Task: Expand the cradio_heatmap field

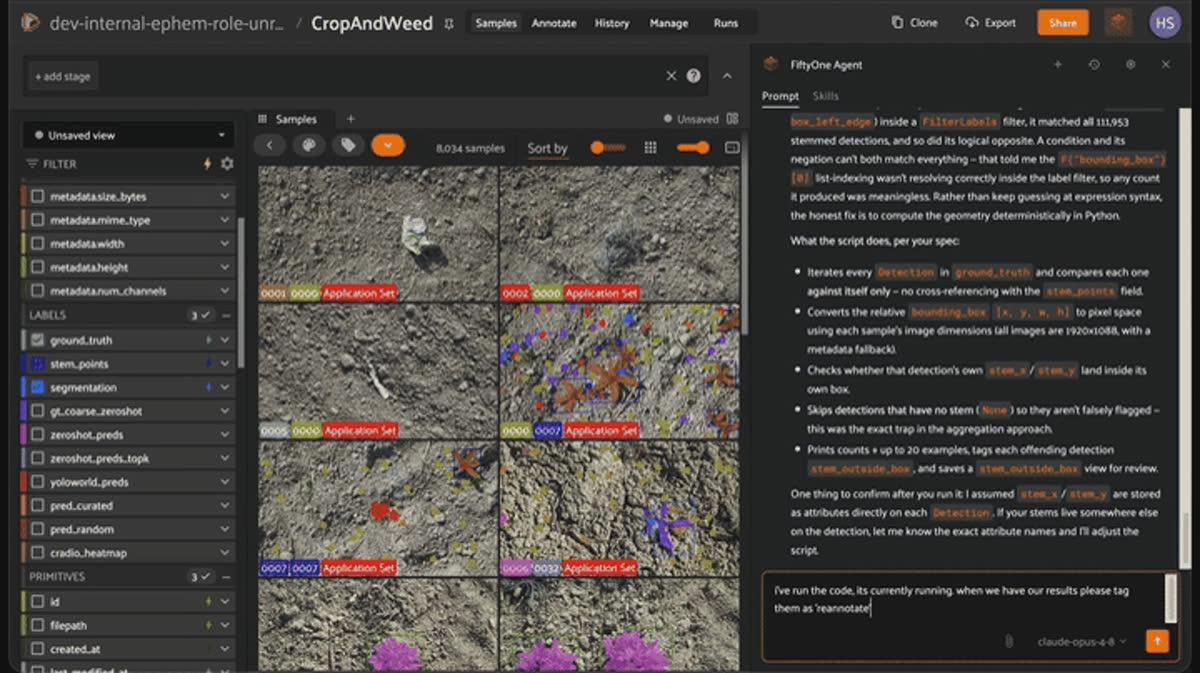Action: pyautogui.click(x=225, y=553)
